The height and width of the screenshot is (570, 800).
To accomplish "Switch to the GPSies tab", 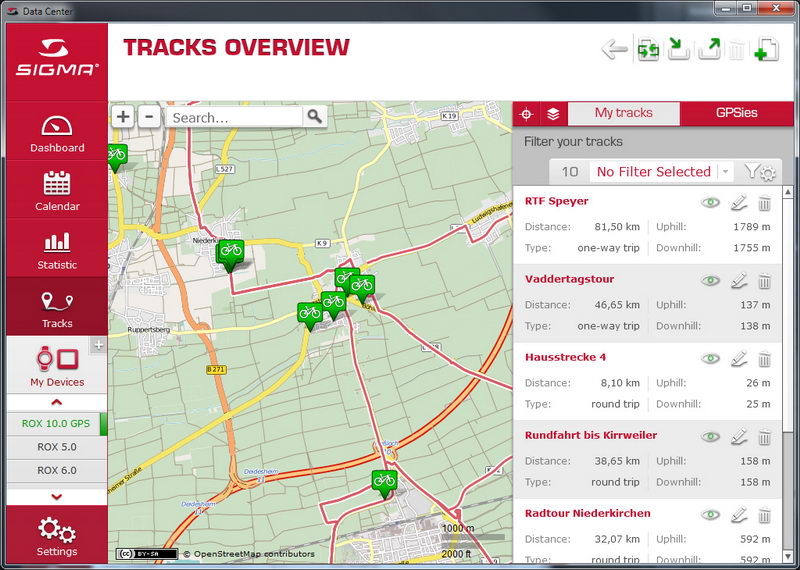I will click(x=736, y=113).
